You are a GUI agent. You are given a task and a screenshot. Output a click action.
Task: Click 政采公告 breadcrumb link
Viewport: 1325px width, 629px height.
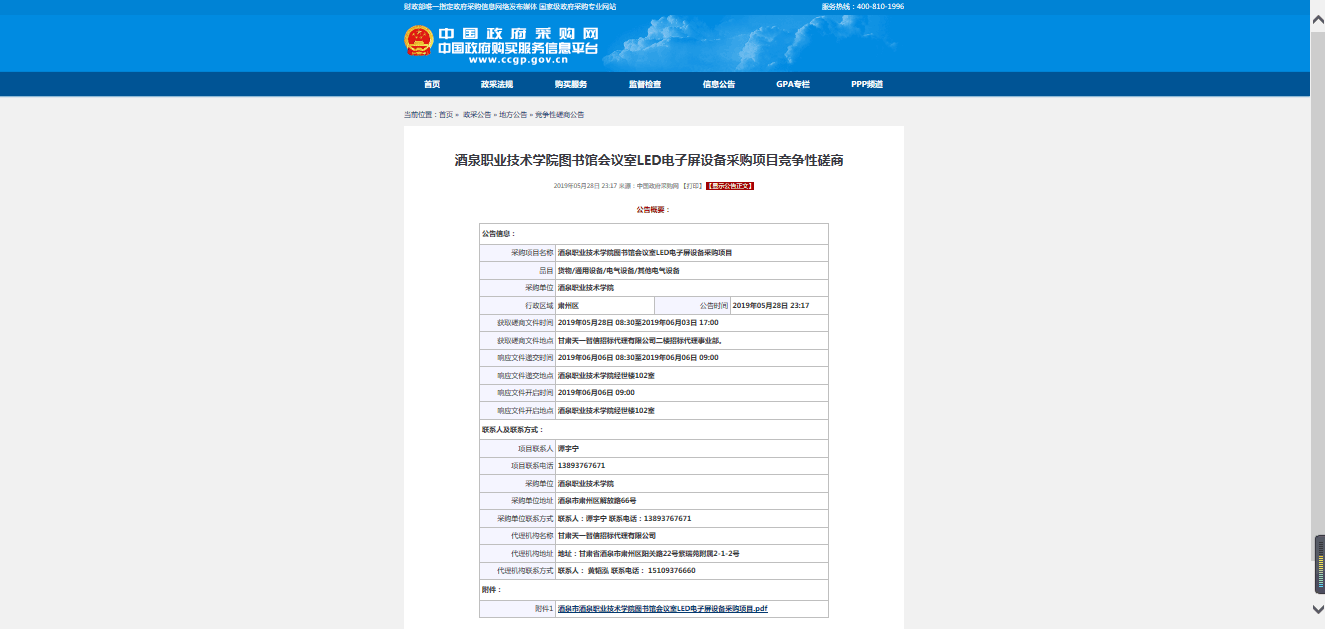(x=477, y=115)
